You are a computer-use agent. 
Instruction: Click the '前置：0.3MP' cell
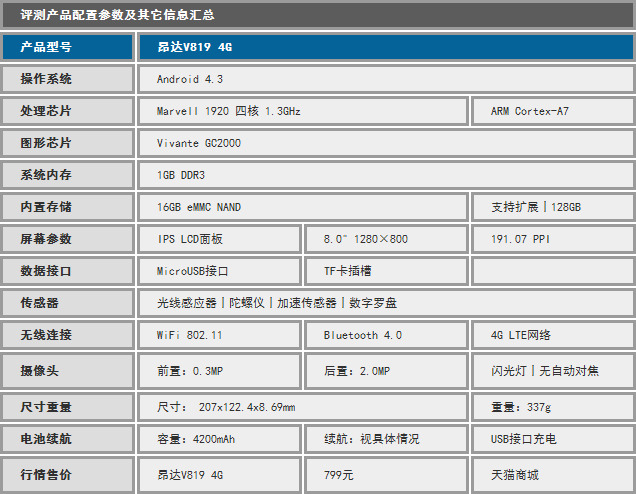219,371
